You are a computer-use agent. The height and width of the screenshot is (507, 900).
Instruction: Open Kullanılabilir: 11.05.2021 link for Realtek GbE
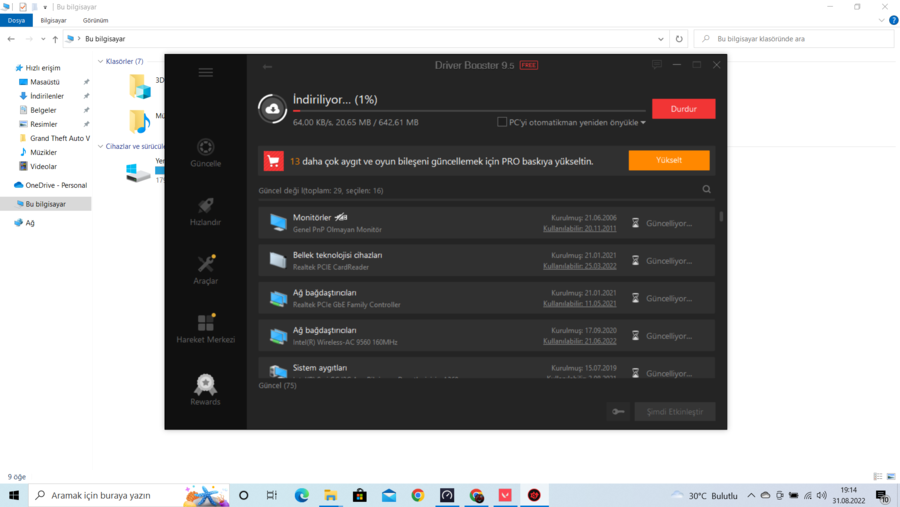[x=580, y=303]
